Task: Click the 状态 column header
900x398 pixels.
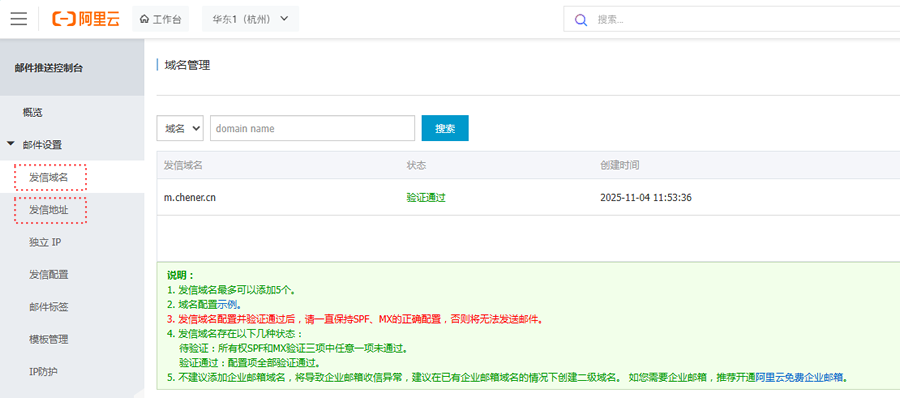Action: [416, 165]
